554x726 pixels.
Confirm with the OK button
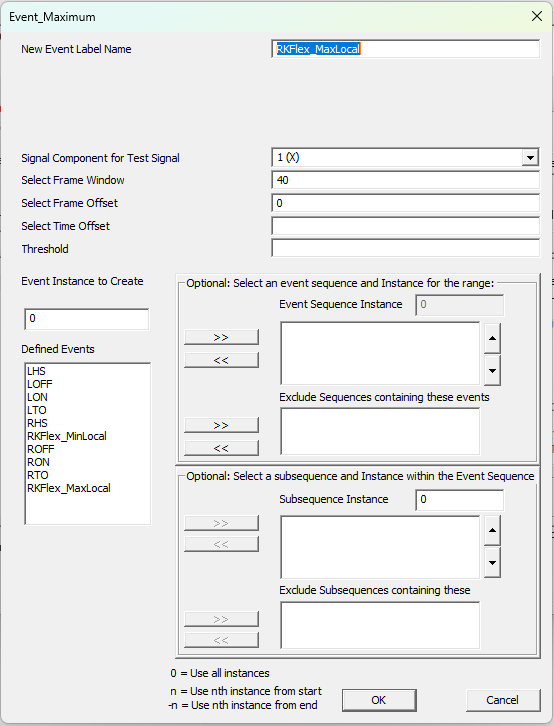[x=379, y=700]
